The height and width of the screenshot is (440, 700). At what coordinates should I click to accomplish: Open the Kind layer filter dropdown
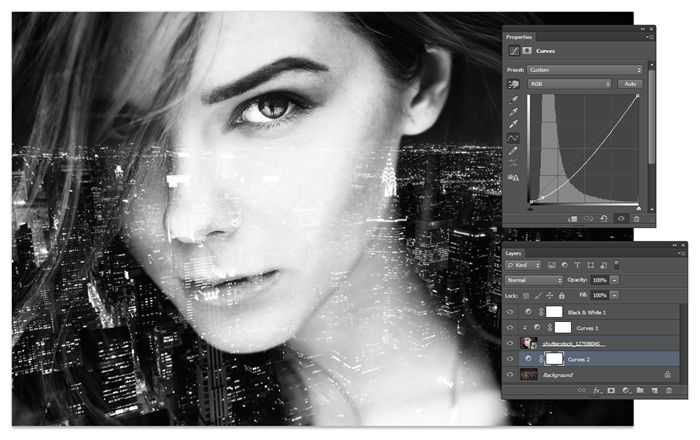pos(523,266)
